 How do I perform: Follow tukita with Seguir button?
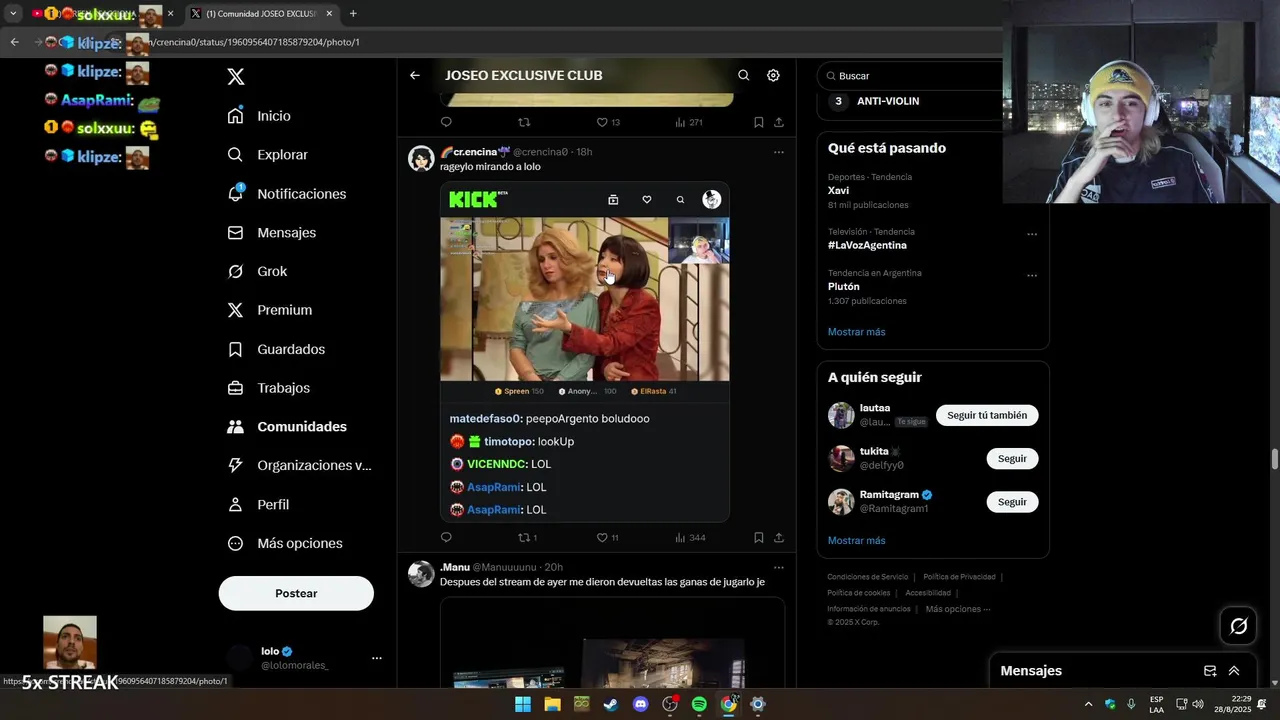(x=1012, y=459)
